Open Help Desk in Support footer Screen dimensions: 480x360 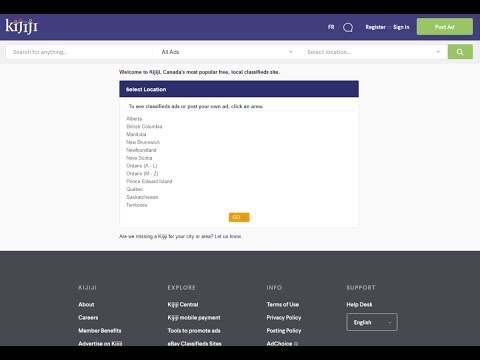click(359, 304)
